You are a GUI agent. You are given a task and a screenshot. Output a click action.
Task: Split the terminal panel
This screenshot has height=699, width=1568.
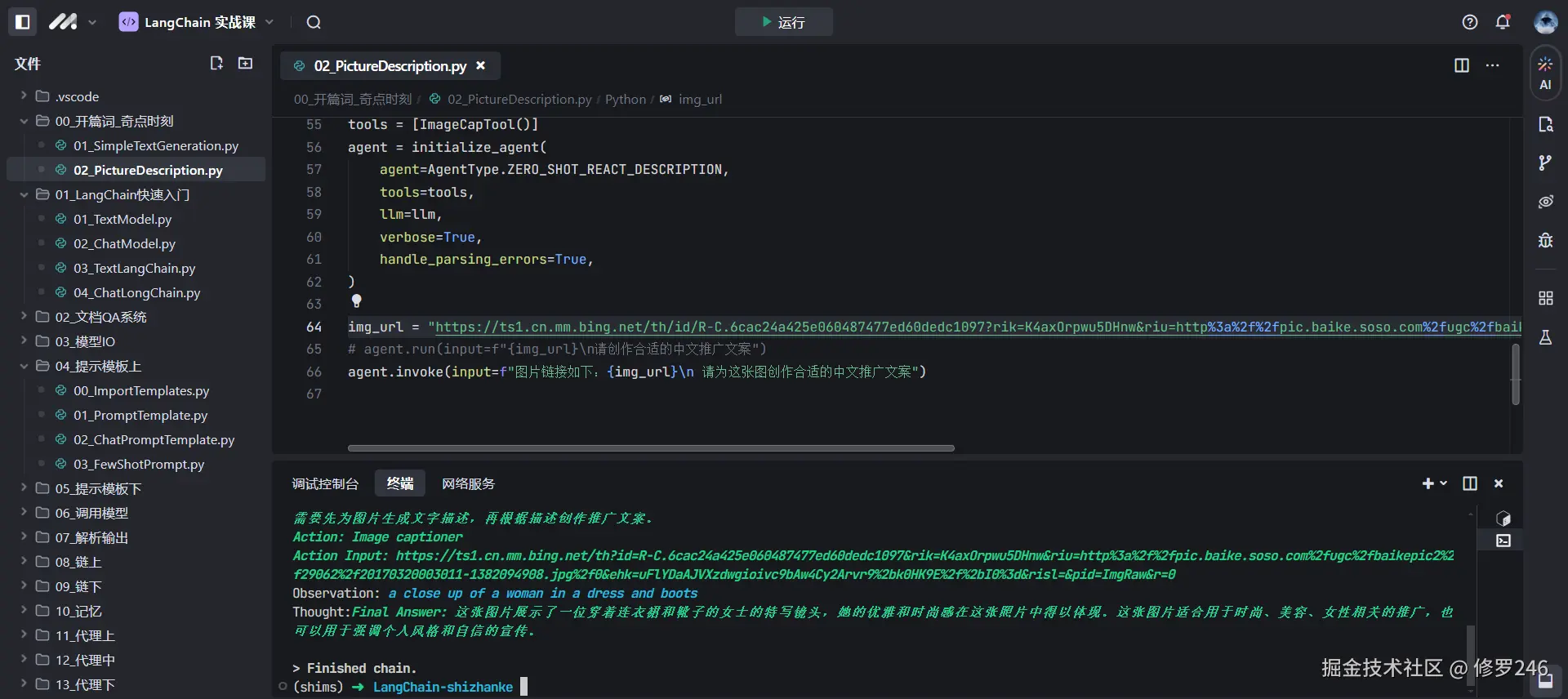(1470, 483)
